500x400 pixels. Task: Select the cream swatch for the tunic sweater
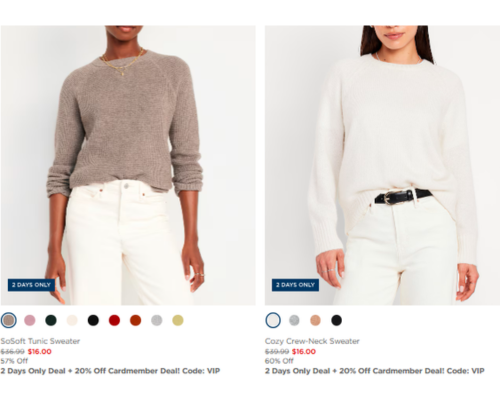pyautogui.click(x=72, y=320)
